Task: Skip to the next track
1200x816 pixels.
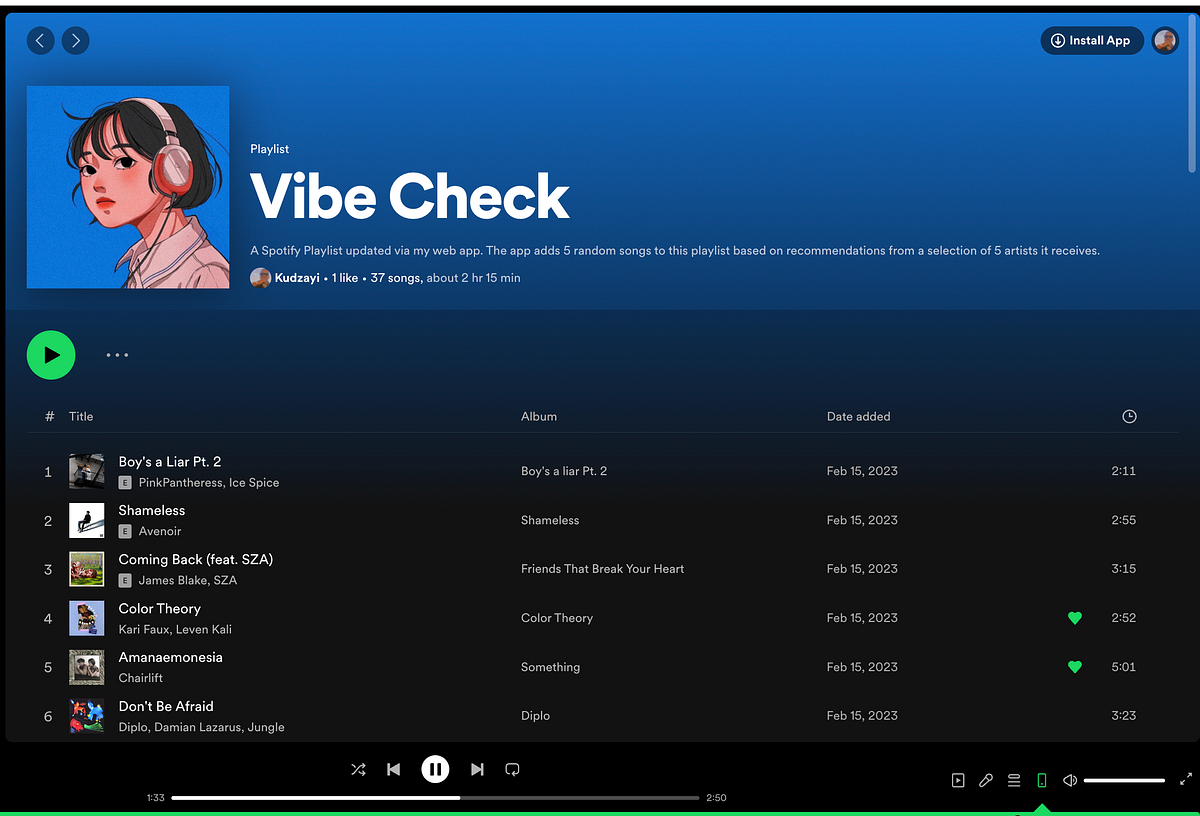Action: click(x=477, y=769)
